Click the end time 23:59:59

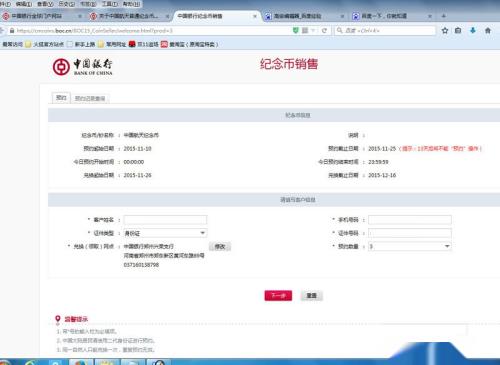(x=378, y=162)
